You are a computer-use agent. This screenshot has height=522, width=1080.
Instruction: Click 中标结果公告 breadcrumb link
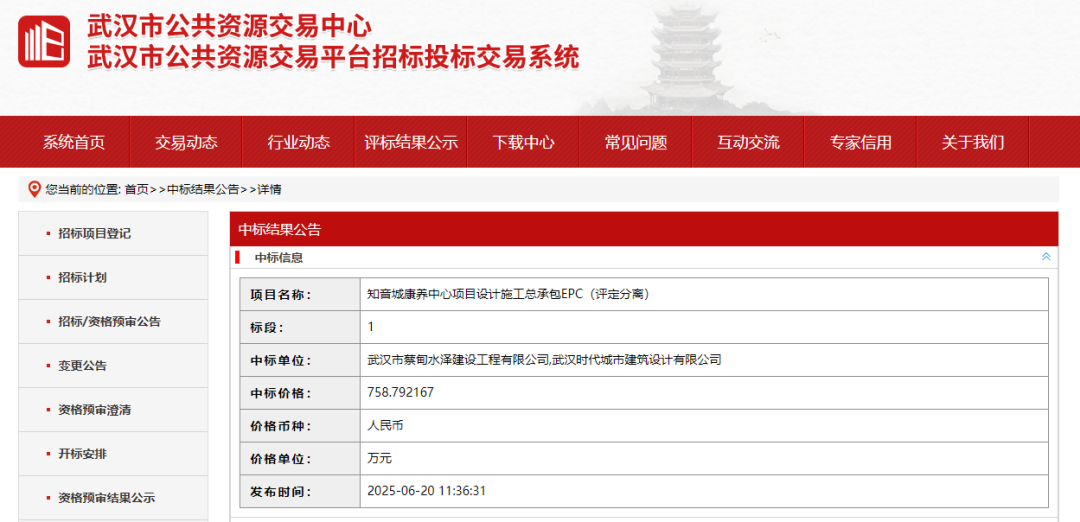tap(203, 189)
